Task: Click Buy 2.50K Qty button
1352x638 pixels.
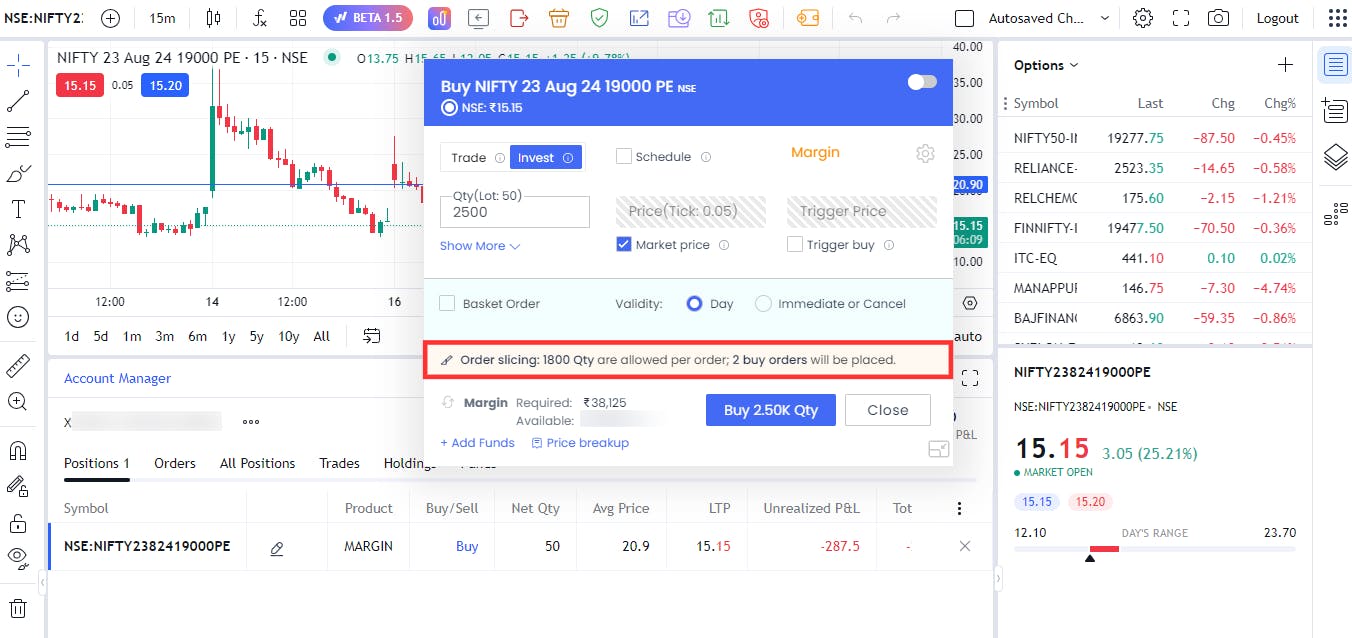Action: 770,410
